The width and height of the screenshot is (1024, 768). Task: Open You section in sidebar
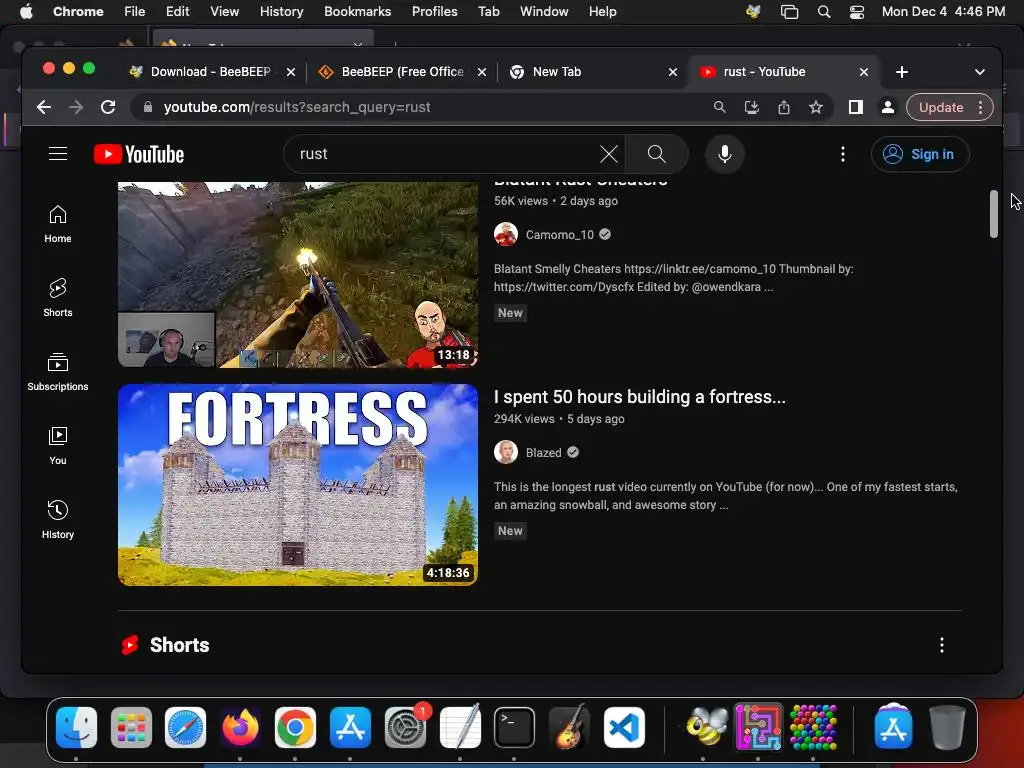click(x=57, y=445)
